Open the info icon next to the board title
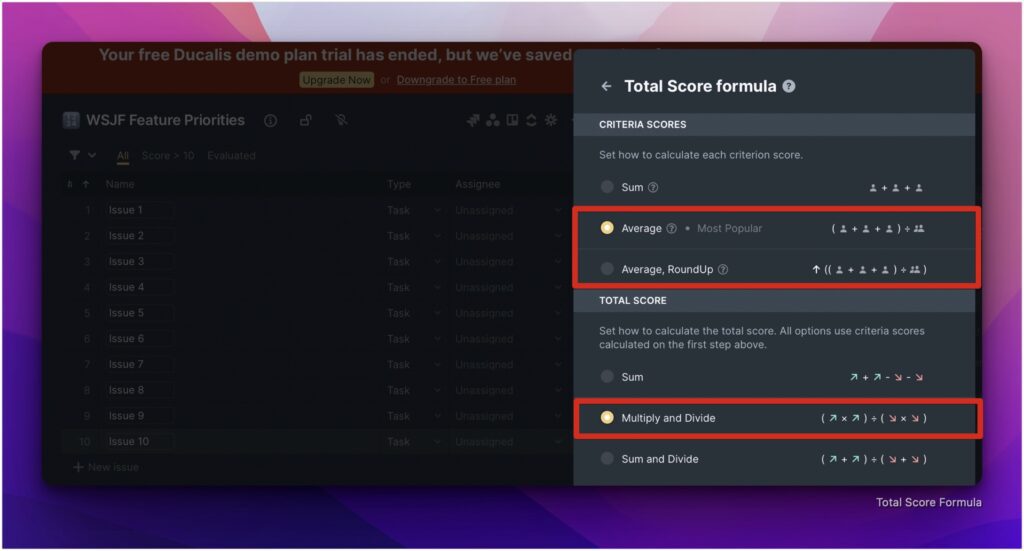 (x=270, y=121)
